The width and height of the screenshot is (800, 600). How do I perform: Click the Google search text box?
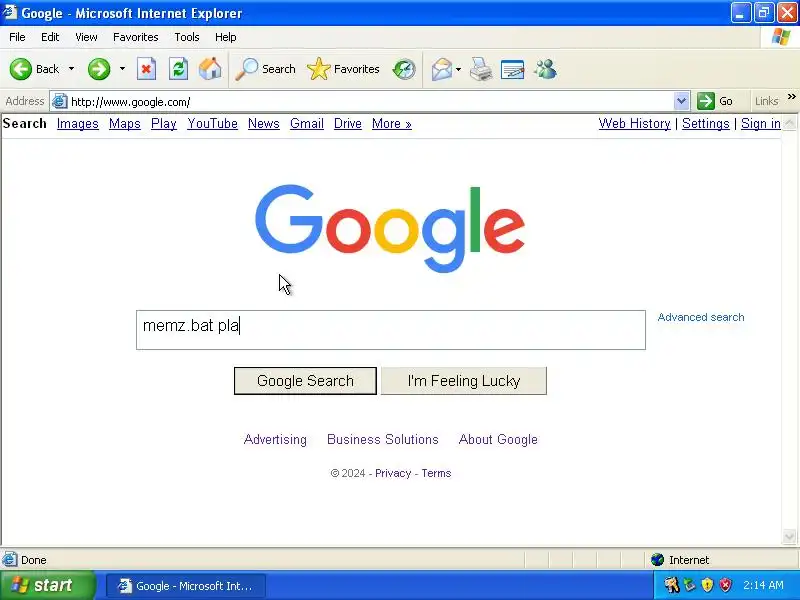pos(391,330)
